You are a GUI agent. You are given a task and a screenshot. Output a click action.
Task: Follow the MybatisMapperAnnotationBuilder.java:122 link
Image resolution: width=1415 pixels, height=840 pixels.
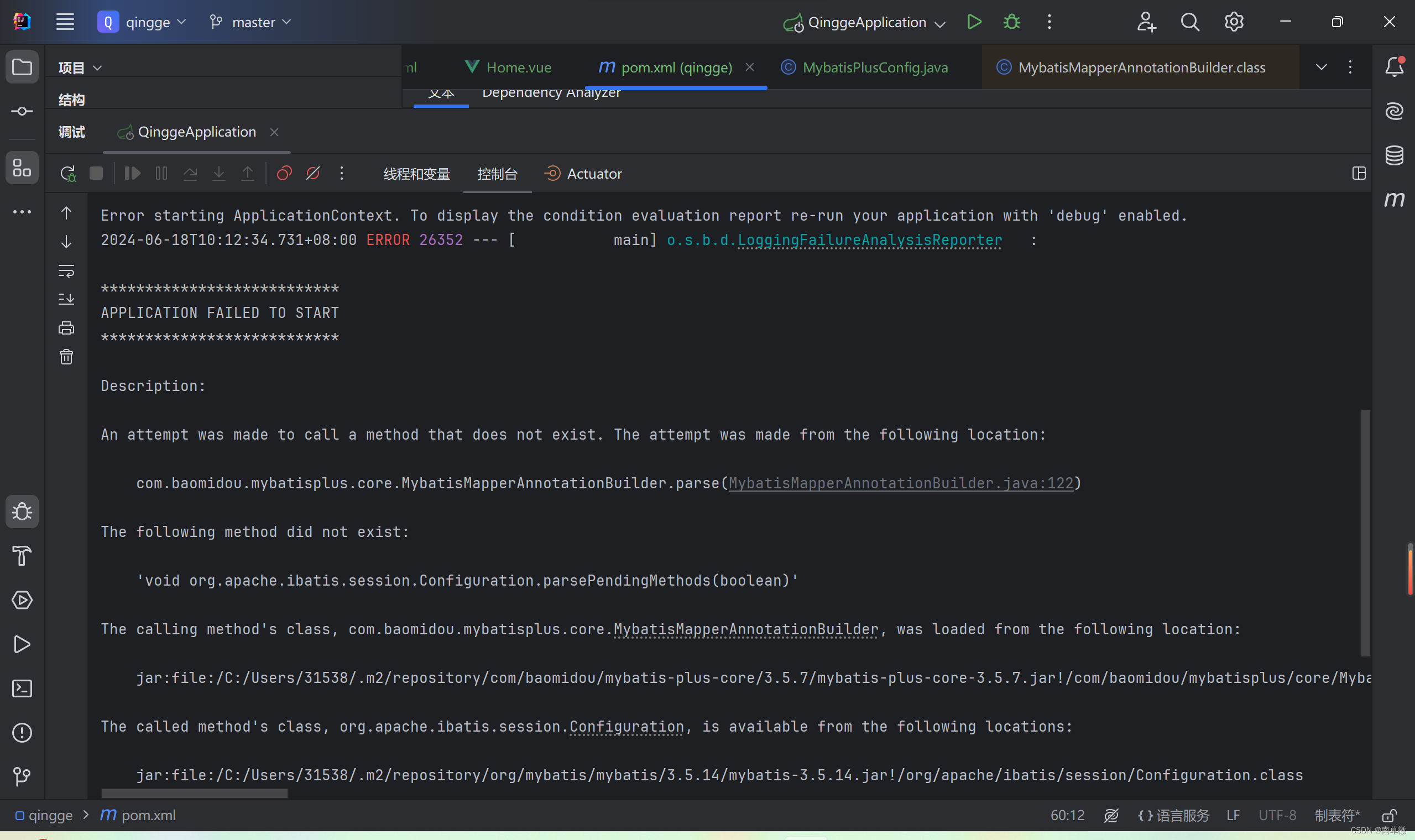point(901,483)
